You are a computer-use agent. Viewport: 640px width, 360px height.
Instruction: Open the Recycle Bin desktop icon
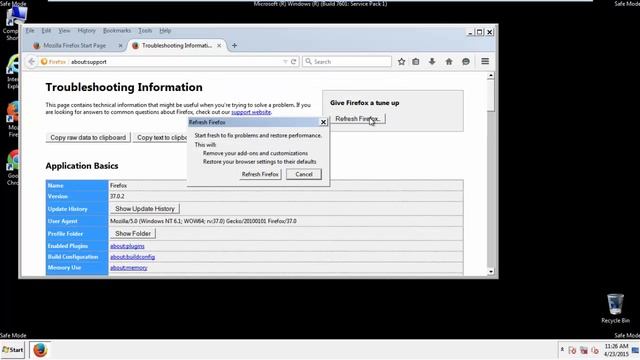[x=615, y=308]
